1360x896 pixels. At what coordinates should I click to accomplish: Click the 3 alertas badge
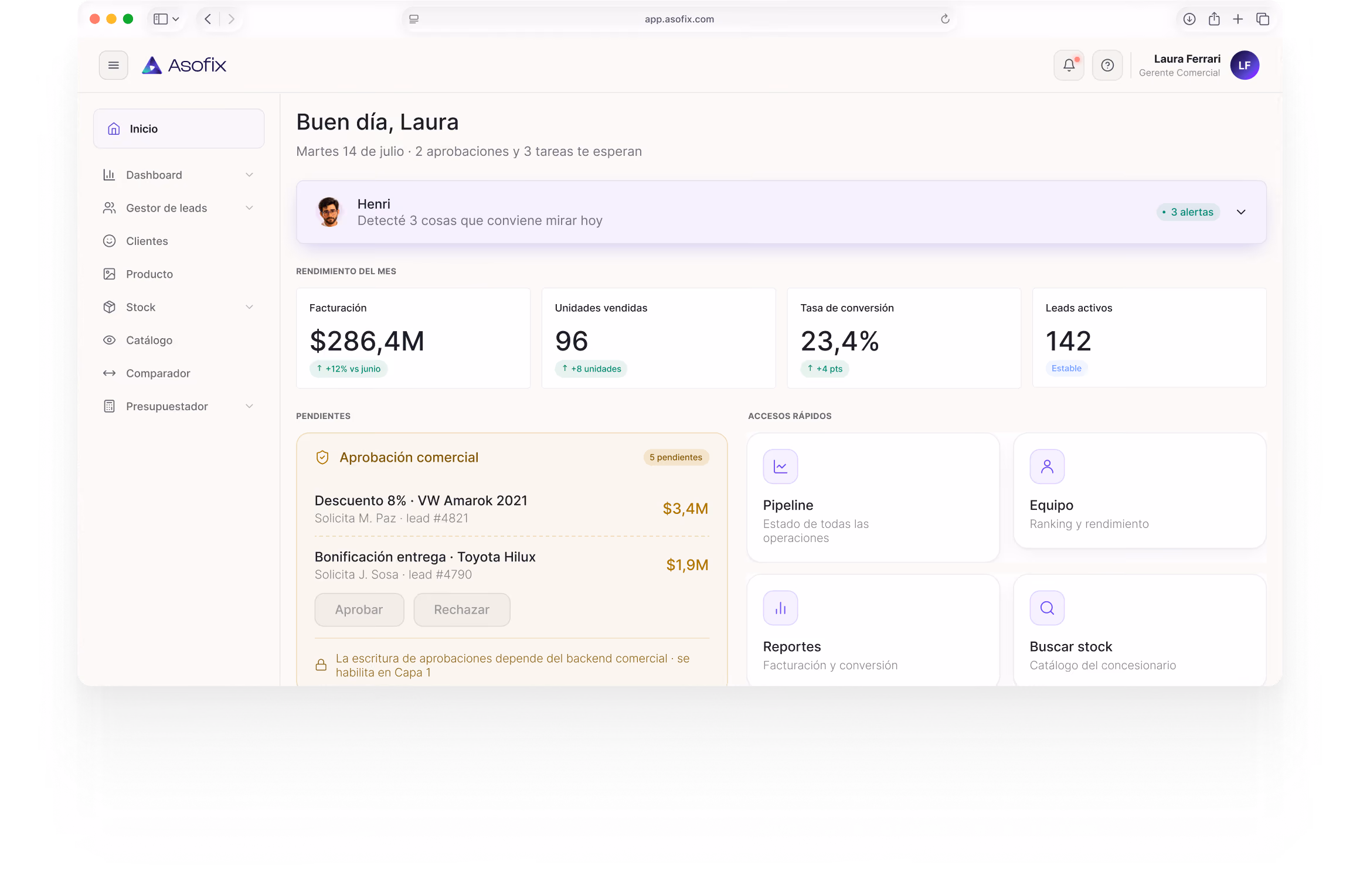[x=1188, y=212]
